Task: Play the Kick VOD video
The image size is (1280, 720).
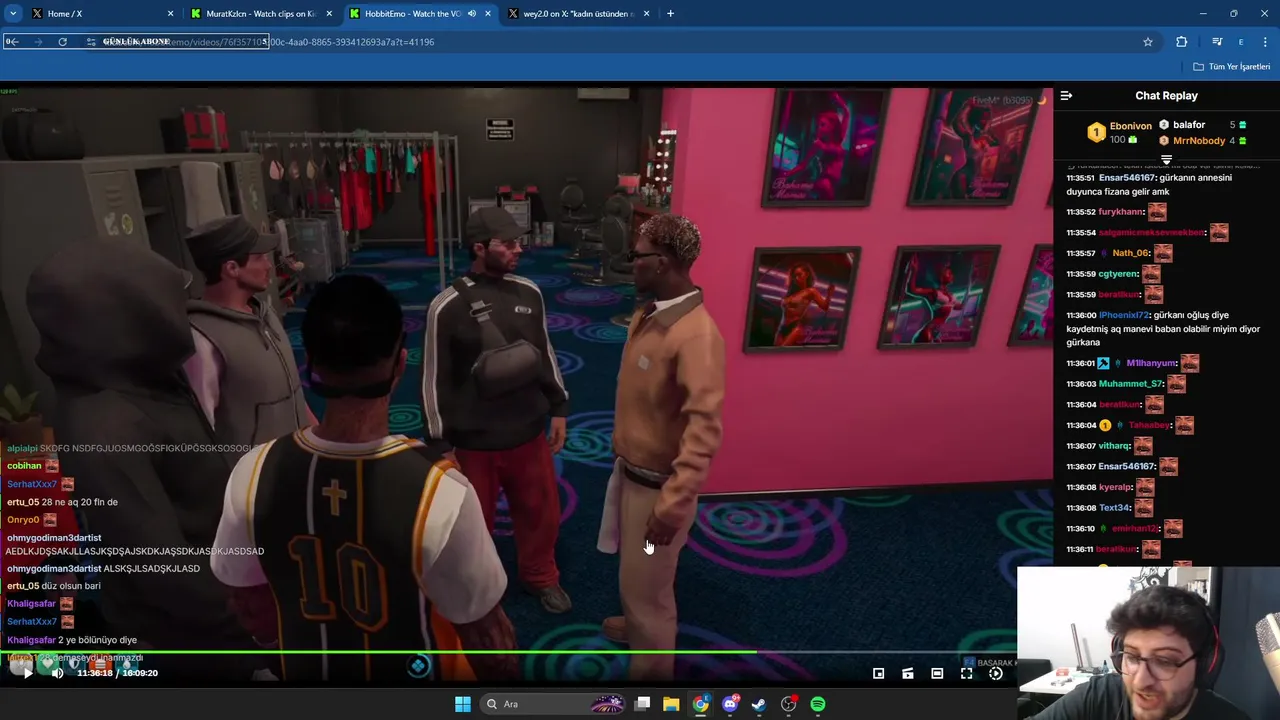Action: (x=27, y=673)
